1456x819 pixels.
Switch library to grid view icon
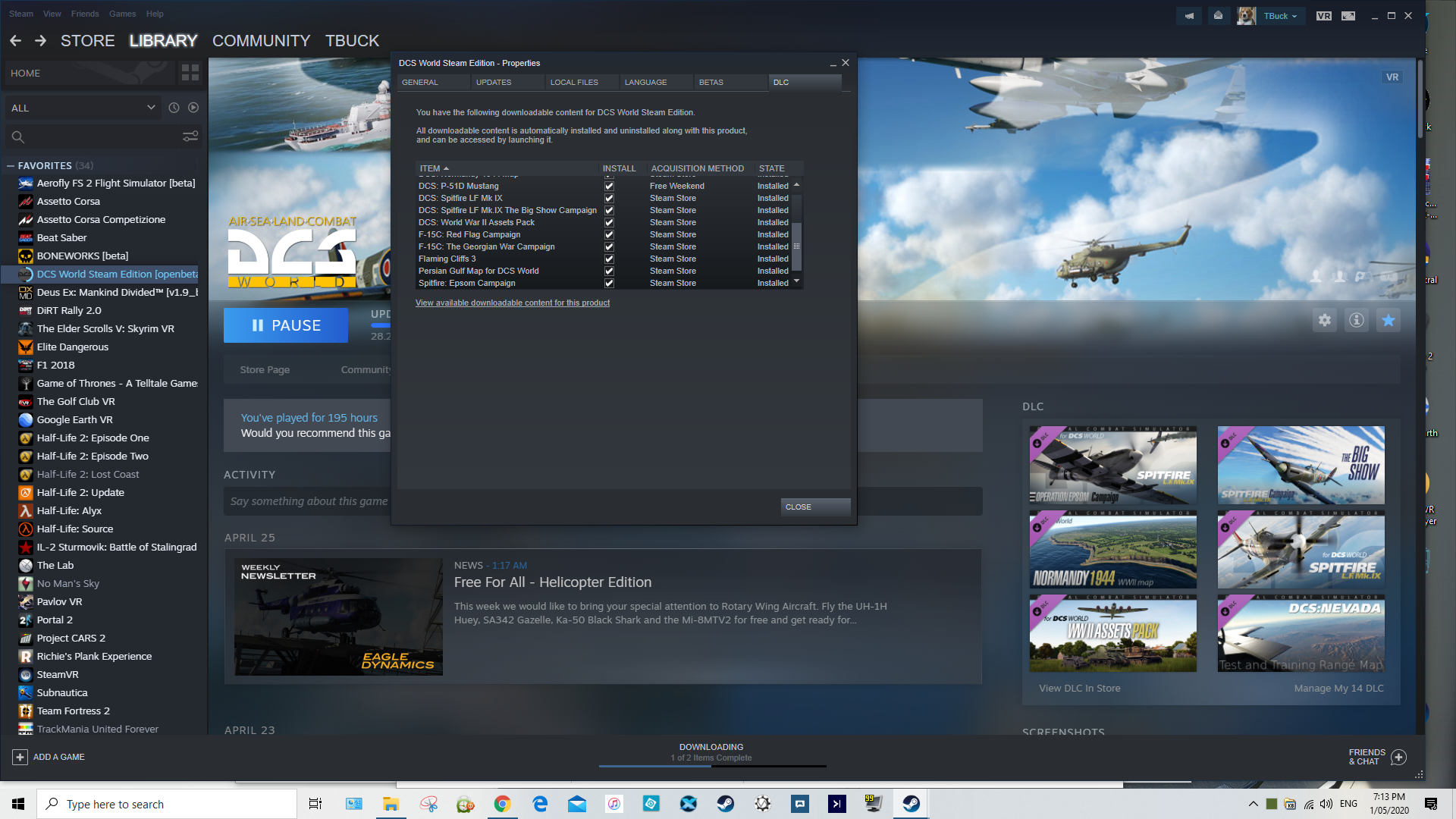(190, 73)
